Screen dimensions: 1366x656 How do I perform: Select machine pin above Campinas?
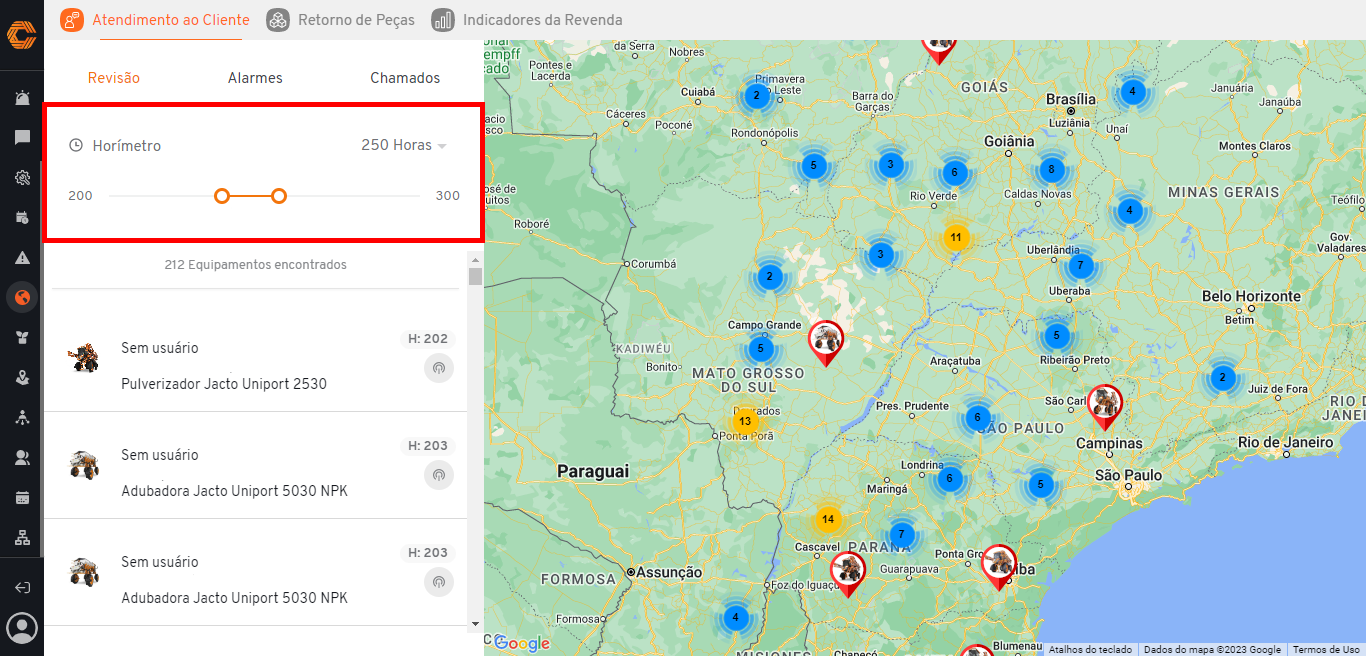tap(1105, 406)
